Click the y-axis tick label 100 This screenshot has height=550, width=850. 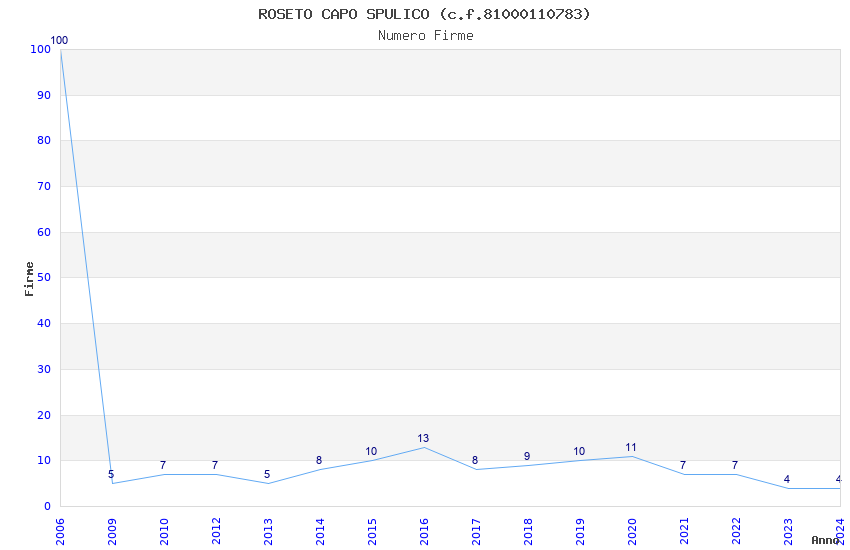point(41,49)
